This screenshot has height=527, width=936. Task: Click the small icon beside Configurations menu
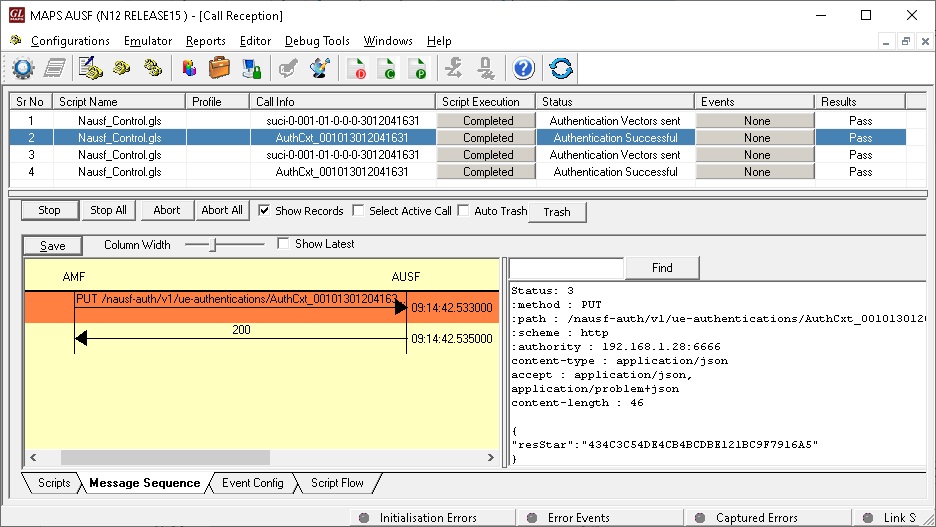click(16, 41)
